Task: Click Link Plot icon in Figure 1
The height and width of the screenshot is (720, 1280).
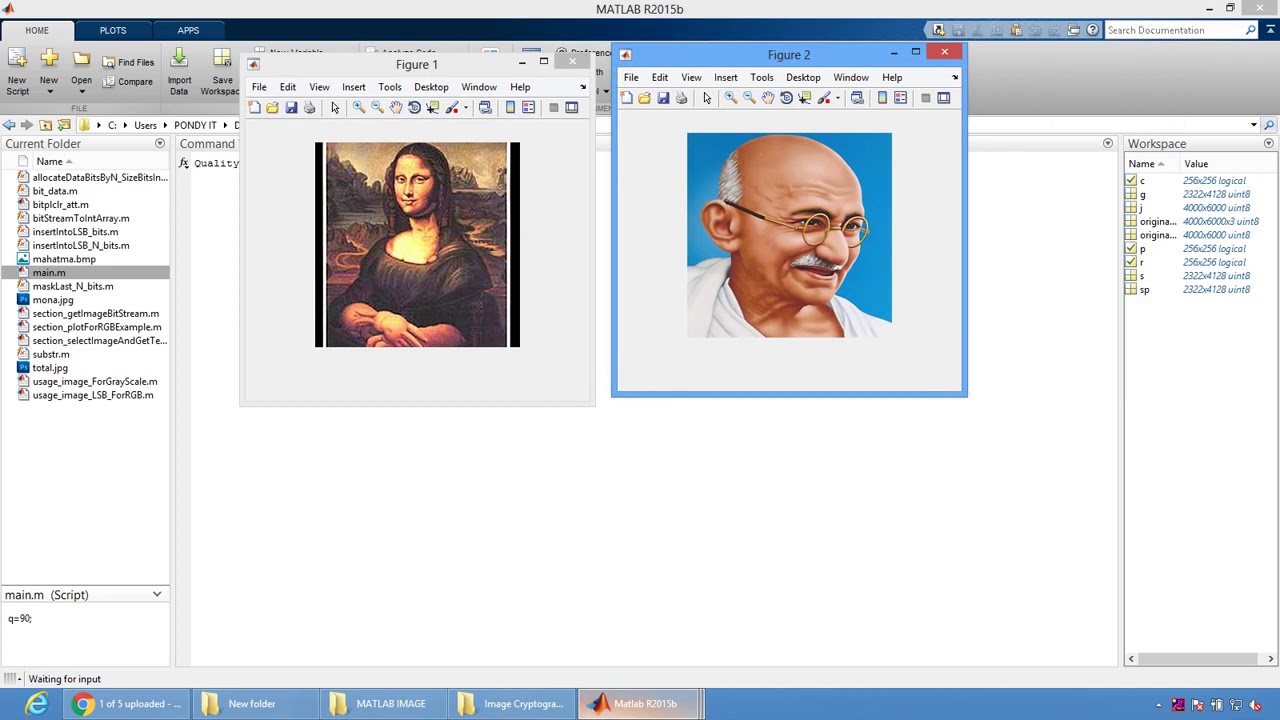Action: [485, 108]
